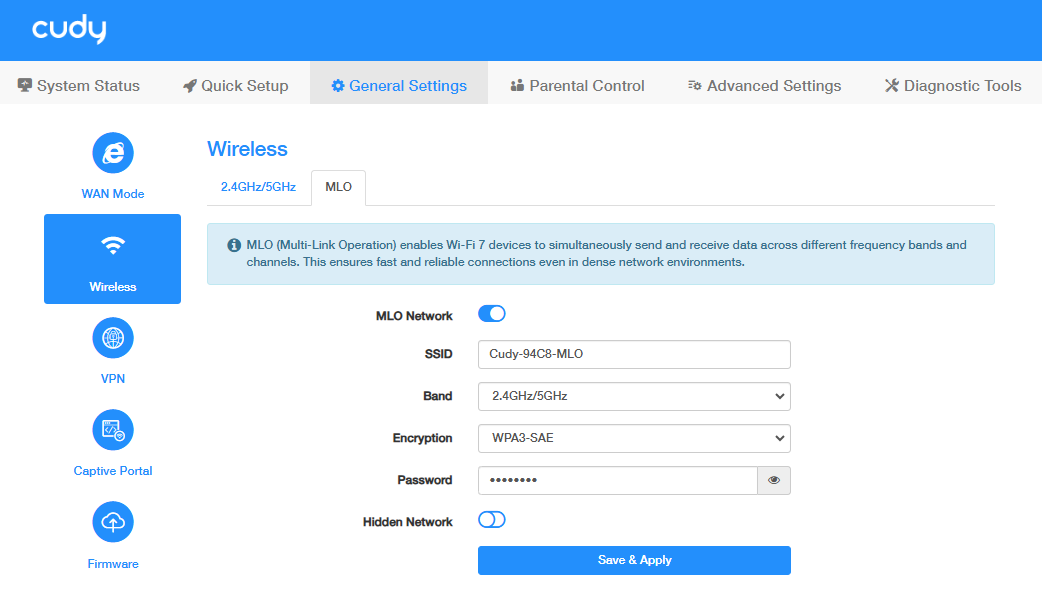Disable the MLO Network switch
Image resolution: width=1042 pixels, height=594 pixels.
click(x=492, y=314)
